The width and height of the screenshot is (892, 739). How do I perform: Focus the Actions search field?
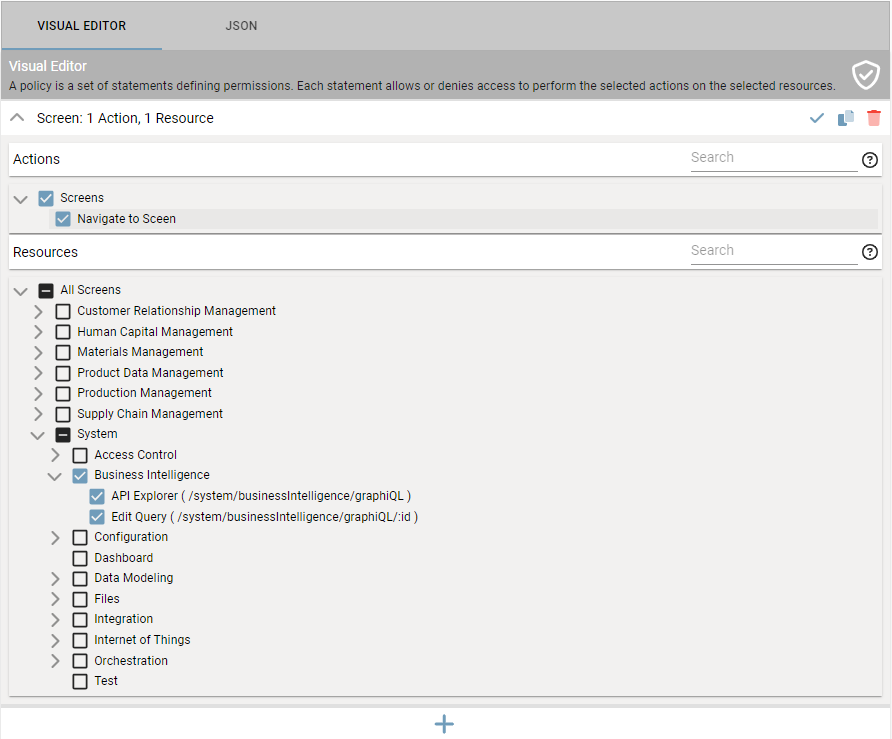[x=774, y=158]
